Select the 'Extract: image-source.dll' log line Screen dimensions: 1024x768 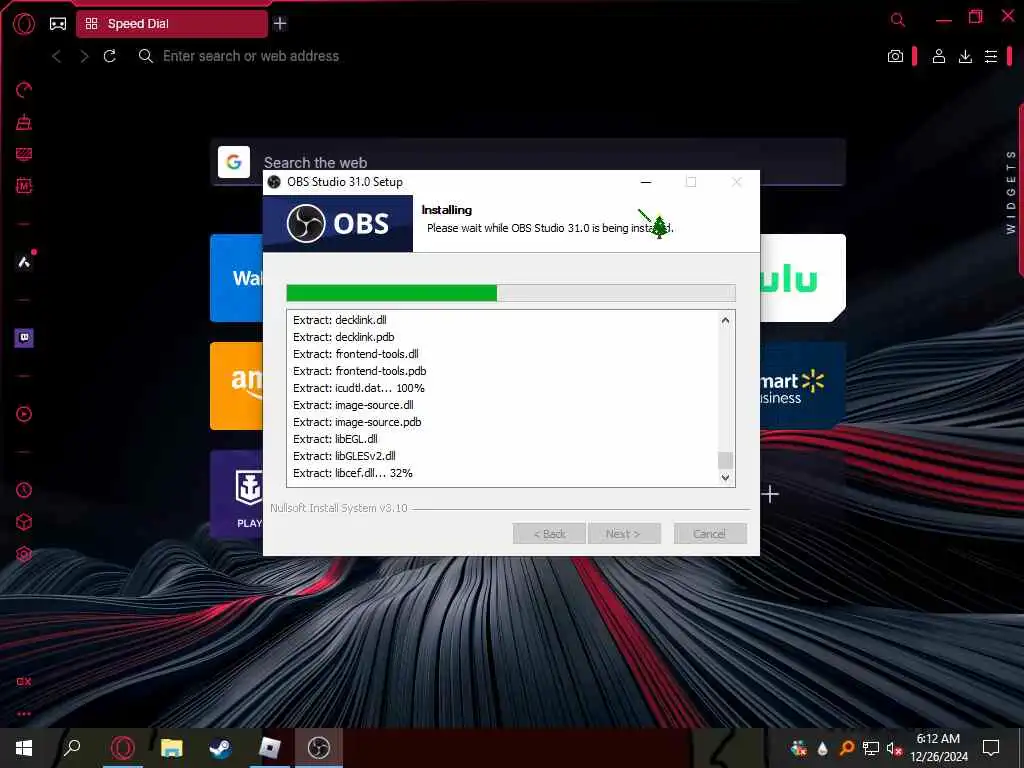point(353,405)
